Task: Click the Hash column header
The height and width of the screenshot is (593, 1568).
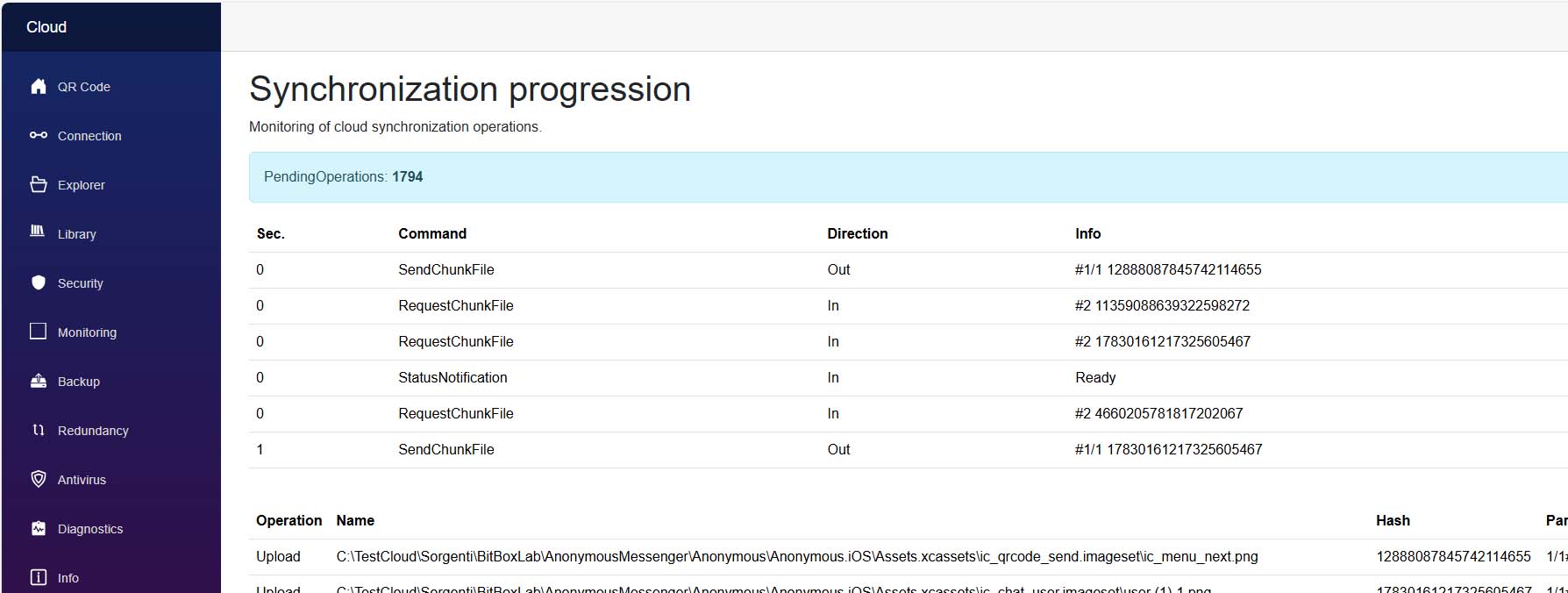Action: tap(1393, 520)
